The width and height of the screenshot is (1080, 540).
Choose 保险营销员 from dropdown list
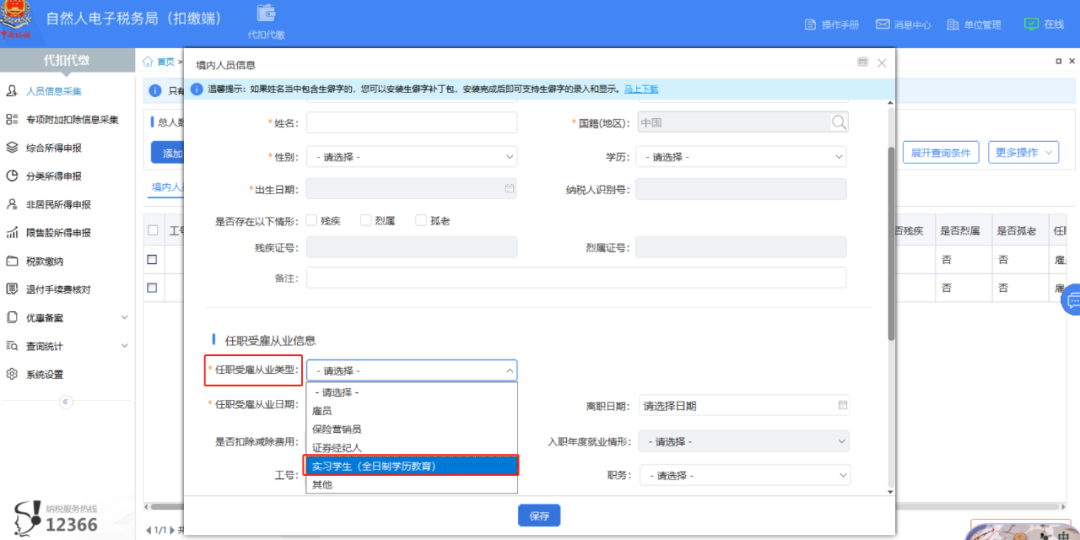(412, 429)
